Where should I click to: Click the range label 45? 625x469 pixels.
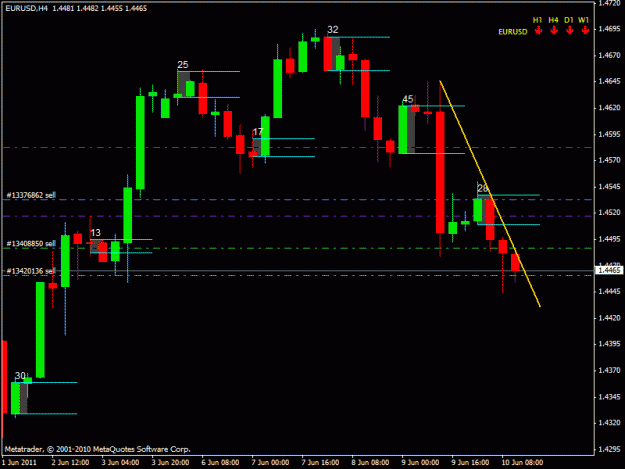[408, 99]
